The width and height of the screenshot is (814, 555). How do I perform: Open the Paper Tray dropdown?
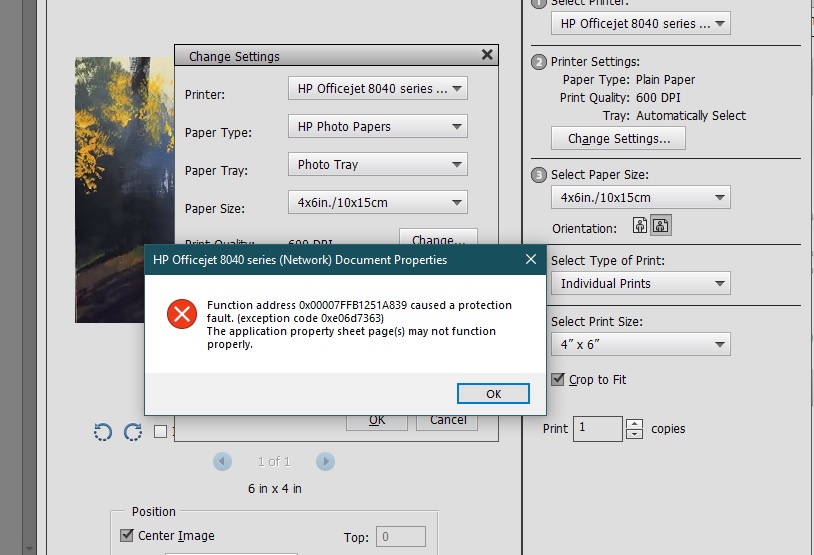378,164
